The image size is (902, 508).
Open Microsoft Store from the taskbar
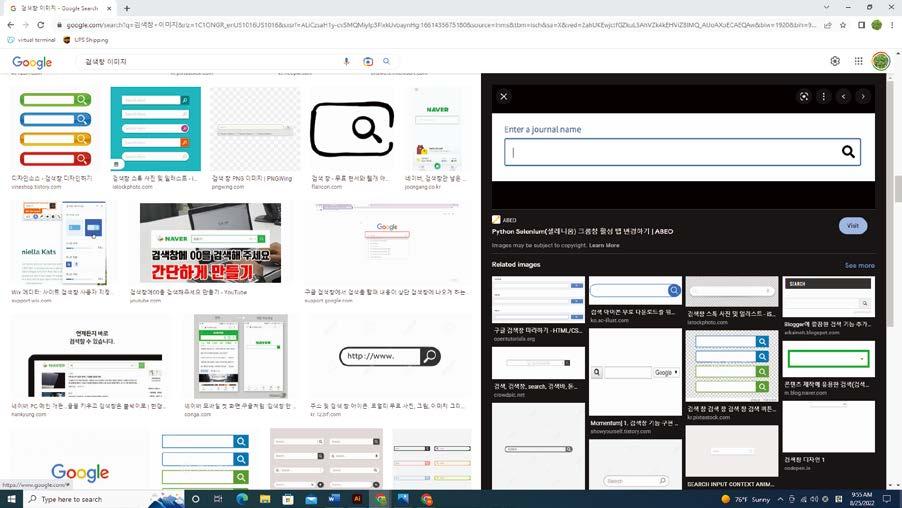[288, 499]
